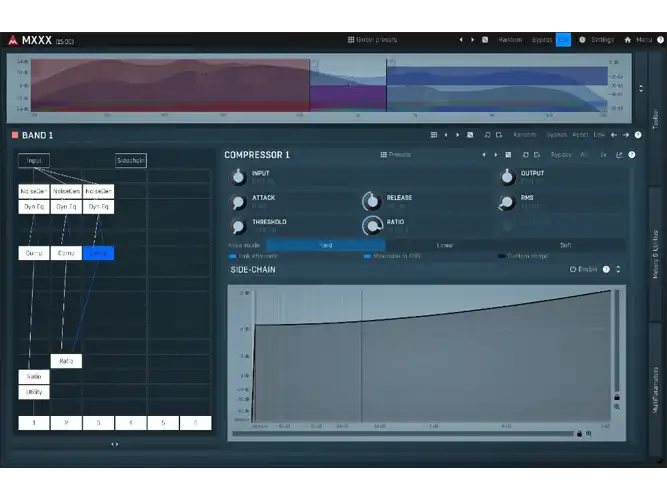
Task: Open the 1x oversampling selector
Action: [x=604, y=155]
